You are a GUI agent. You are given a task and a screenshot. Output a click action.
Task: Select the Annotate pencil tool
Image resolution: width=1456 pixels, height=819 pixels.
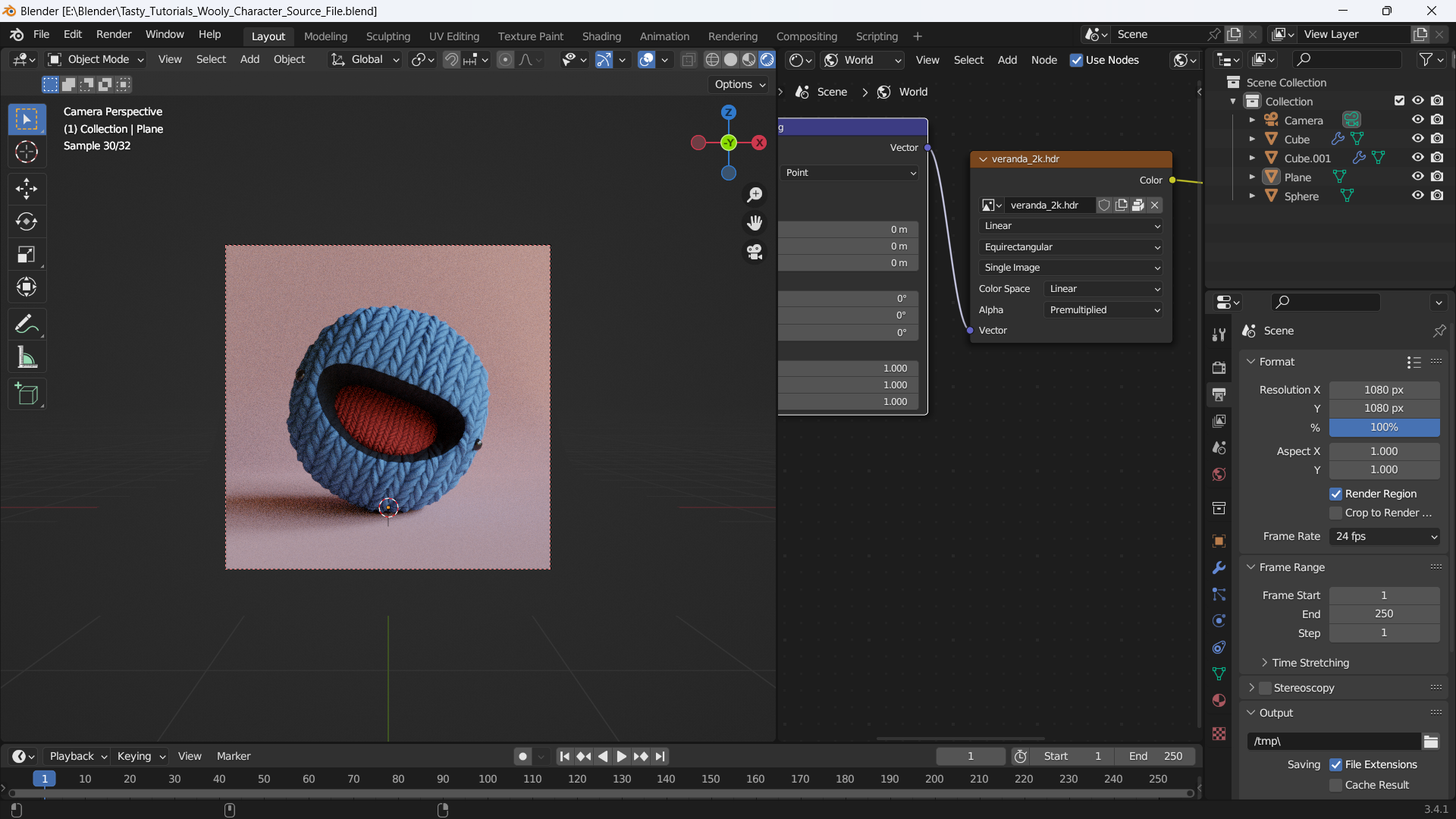pyautogui.click(x=27, y=325)
